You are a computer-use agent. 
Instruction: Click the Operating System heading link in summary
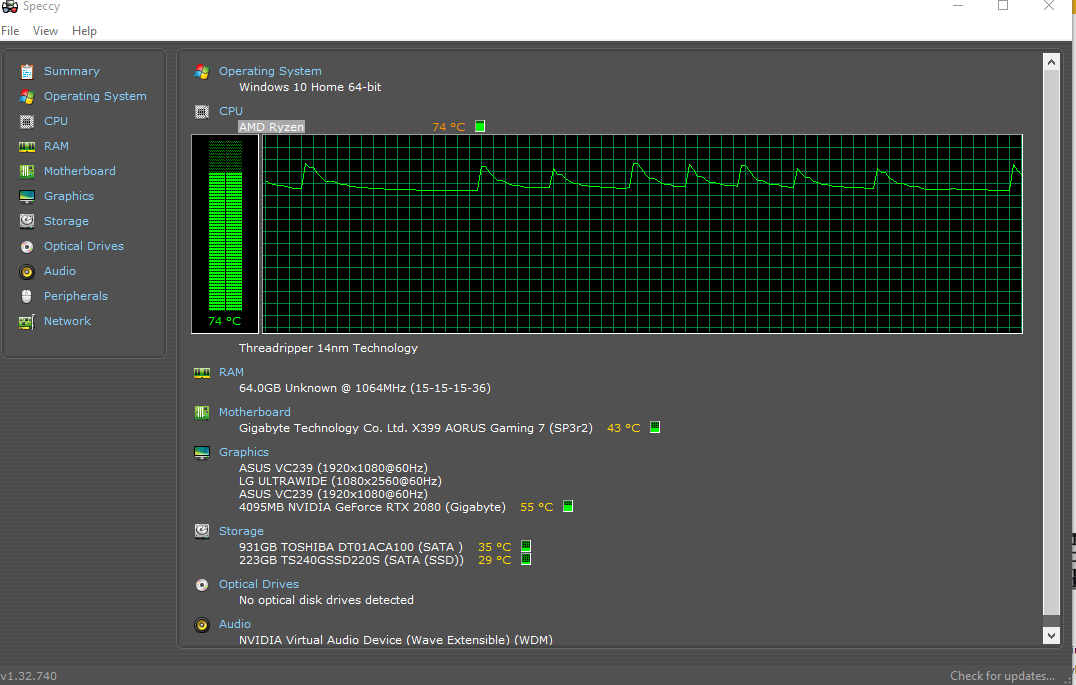pyautogui.click(x=270, y=71)
